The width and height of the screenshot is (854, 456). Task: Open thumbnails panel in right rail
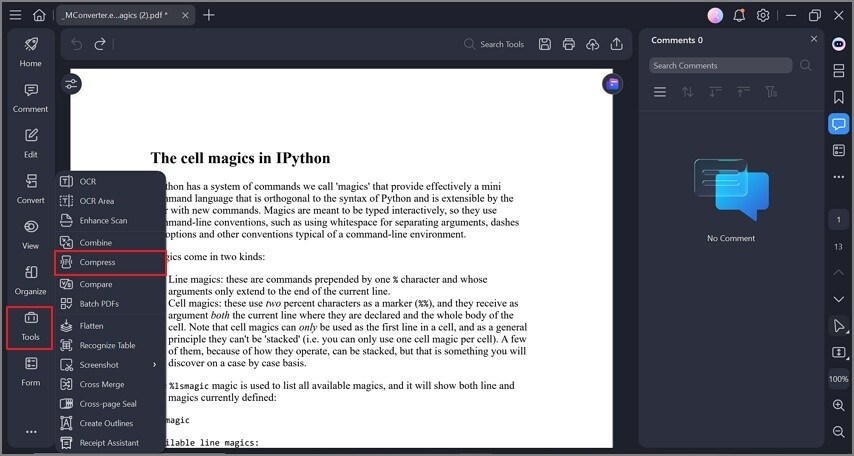[839, 71]
